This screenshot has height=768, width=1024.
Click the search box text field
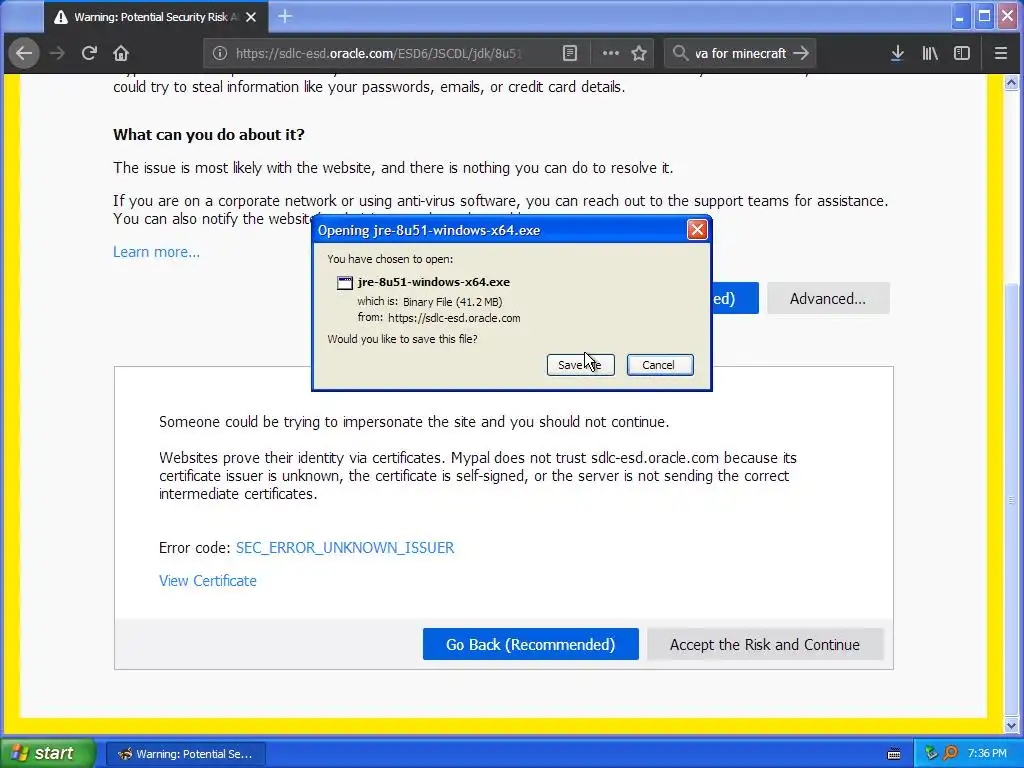pyautogui.click(x=740, y=53)
